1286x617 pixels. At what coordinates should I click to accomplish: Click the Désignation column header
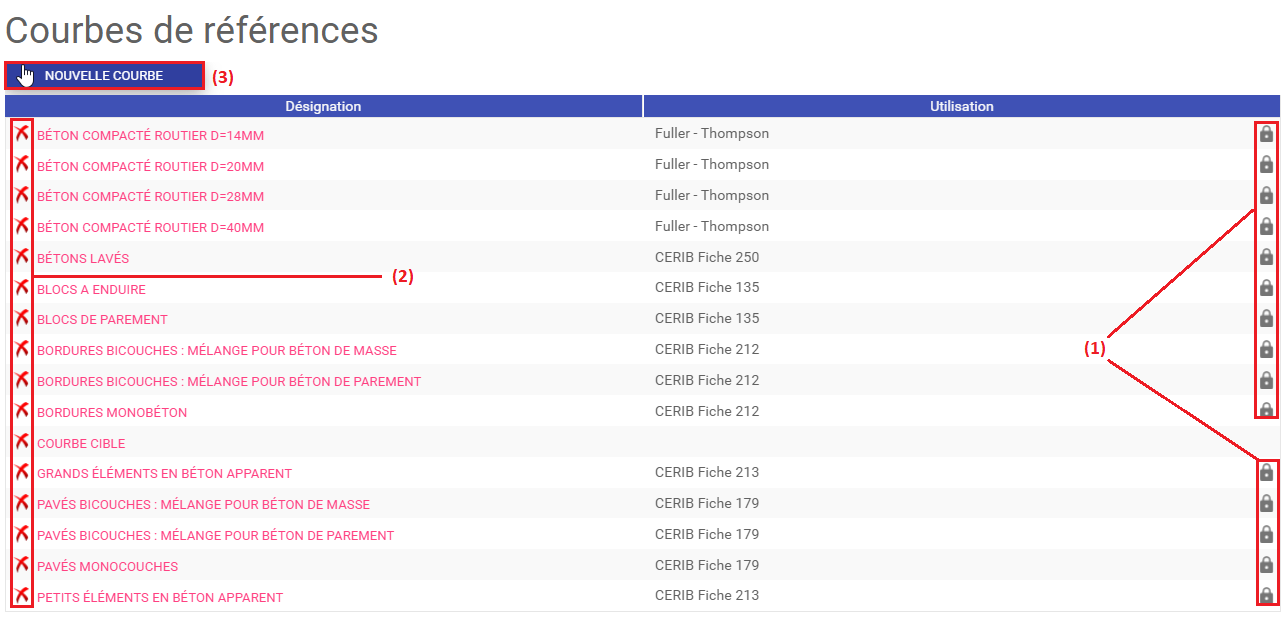(x=323, y=106)
